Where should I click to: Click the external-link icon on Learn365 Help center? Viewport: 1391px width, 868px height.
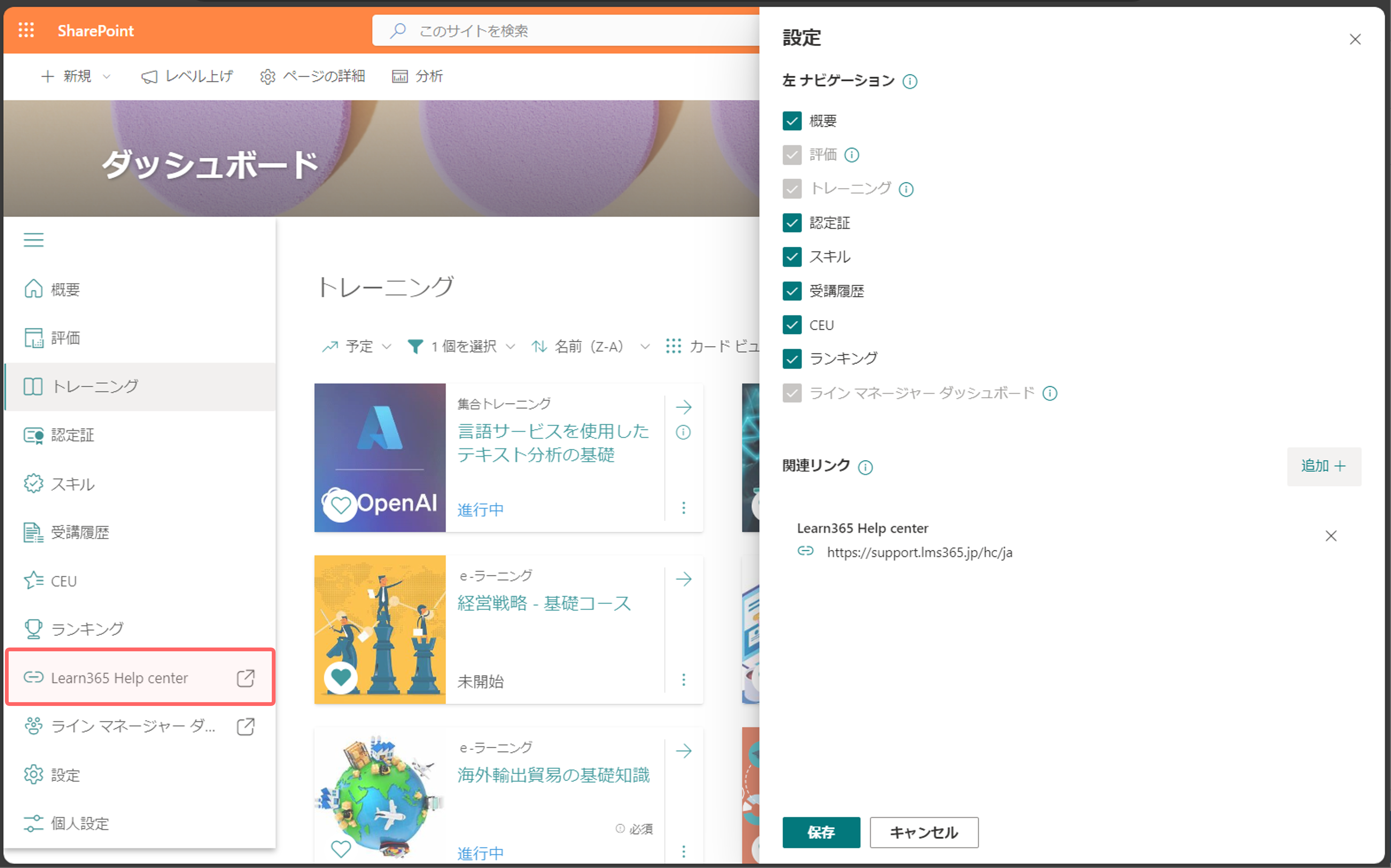(x=246, y=678)
